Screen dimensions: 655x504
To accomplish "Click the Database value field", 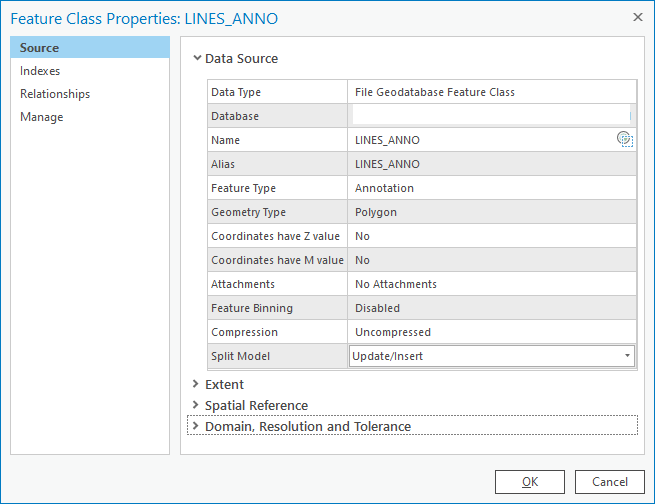I will (490, 116).
